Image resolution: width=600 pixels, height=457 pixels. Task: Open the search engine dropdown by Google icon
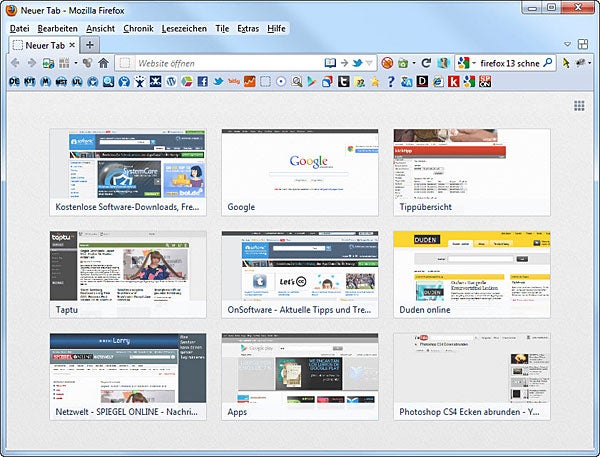coord(465,63)
